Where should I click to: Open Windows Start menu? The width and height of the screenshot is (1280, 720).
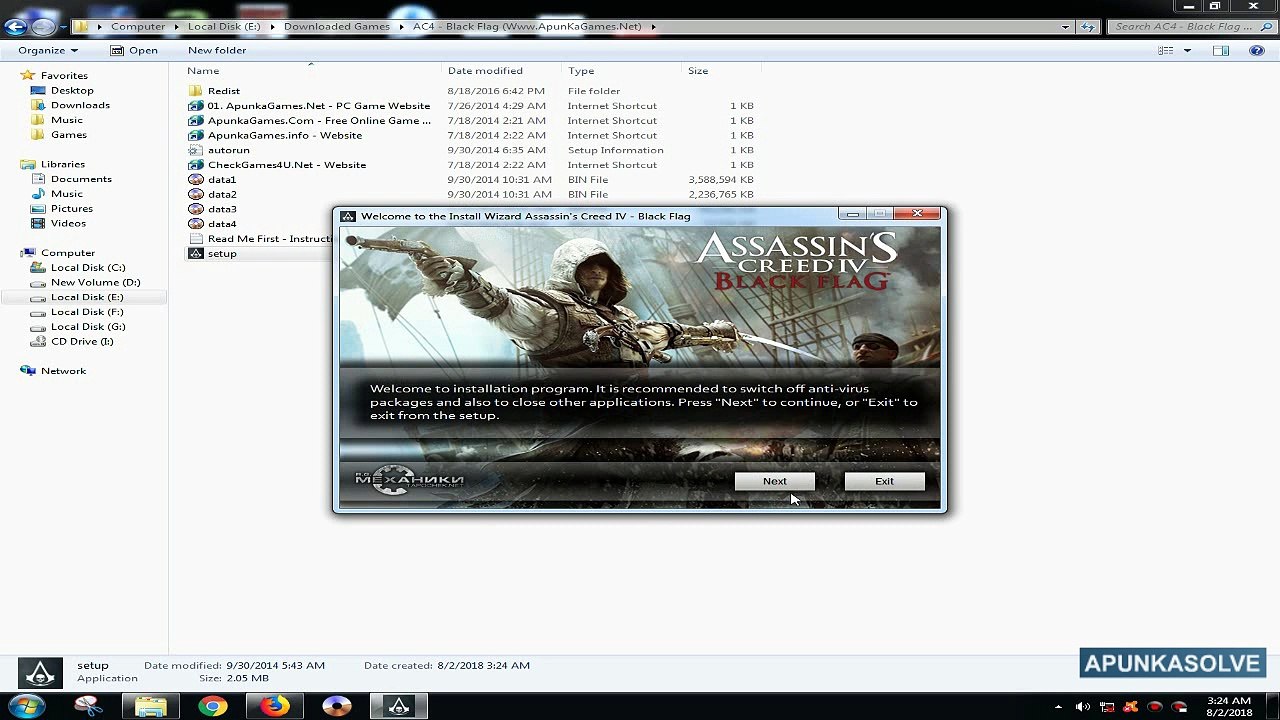click(x=27, y=706)
